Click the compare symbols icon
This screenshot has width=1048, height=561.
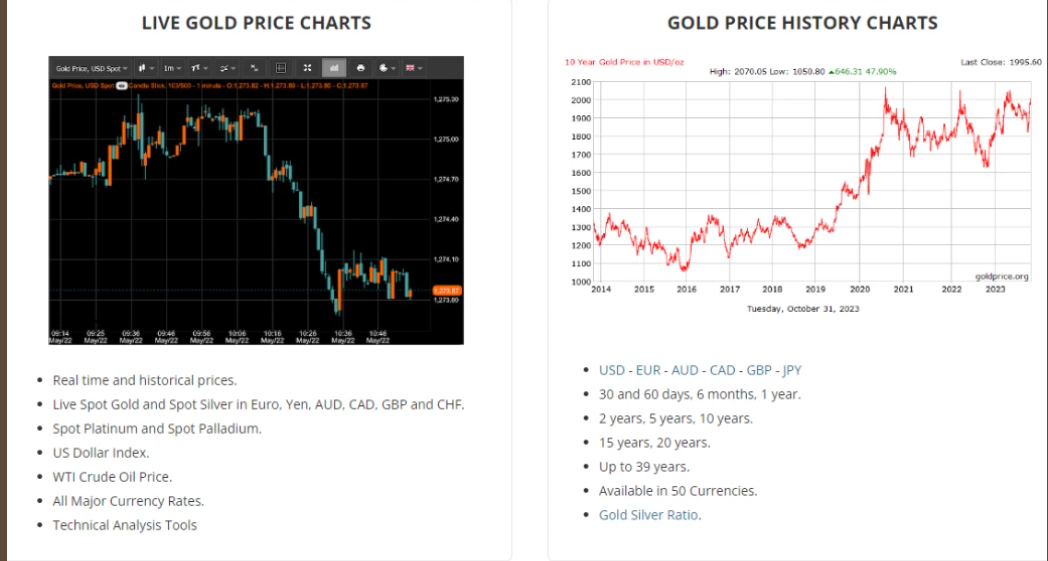click(x=254, y=68)
